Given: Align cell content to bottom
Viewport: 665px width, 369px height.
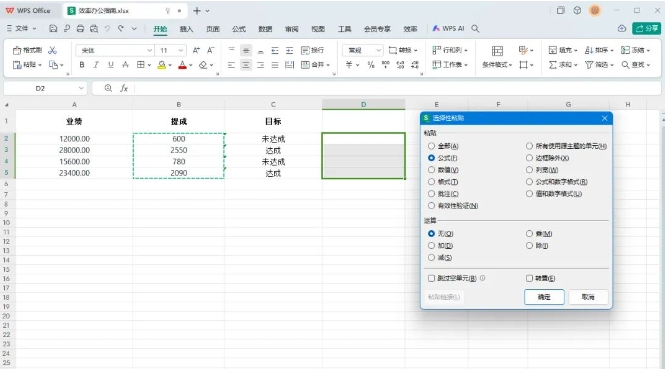Looking at the screenshot, I should coord(260,50).
